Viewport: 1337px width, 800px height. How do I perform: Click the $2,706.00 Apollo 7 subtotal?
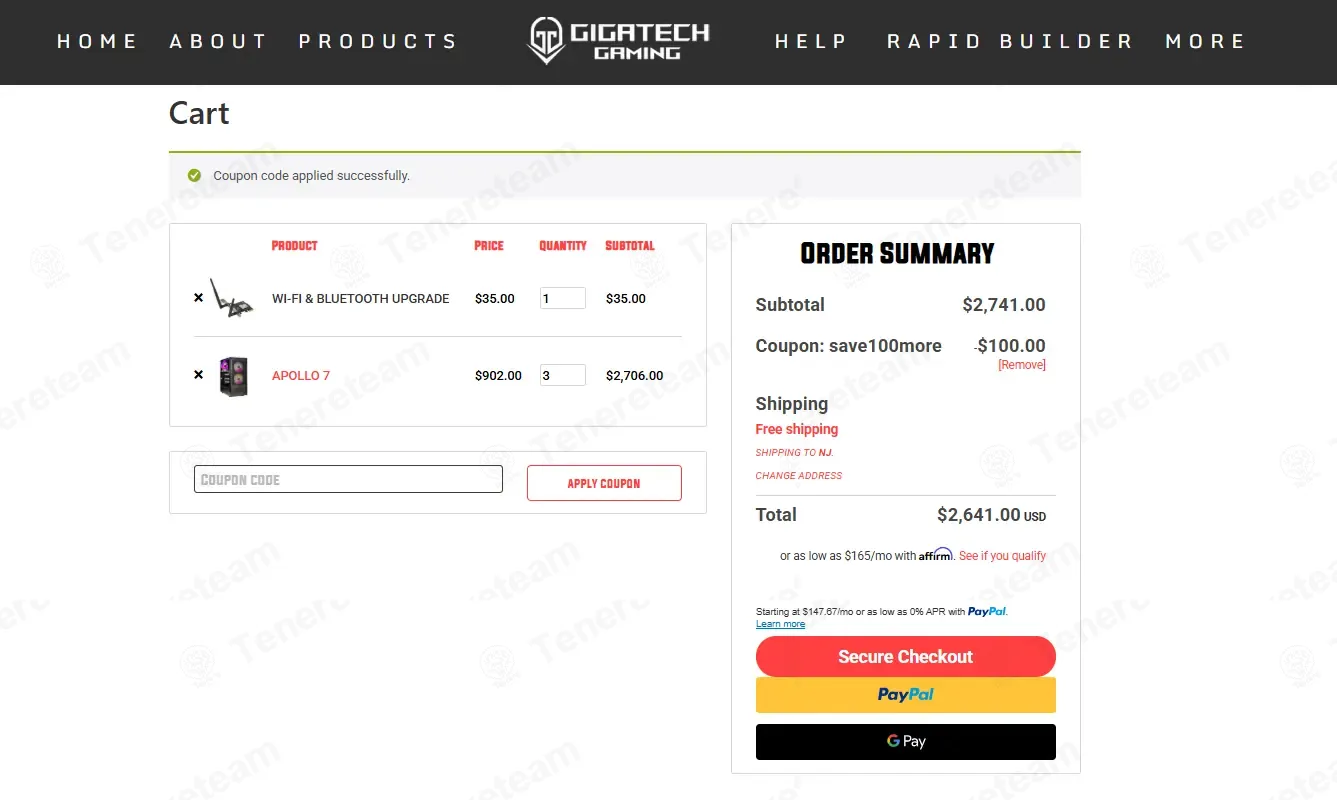pos(634,376)
